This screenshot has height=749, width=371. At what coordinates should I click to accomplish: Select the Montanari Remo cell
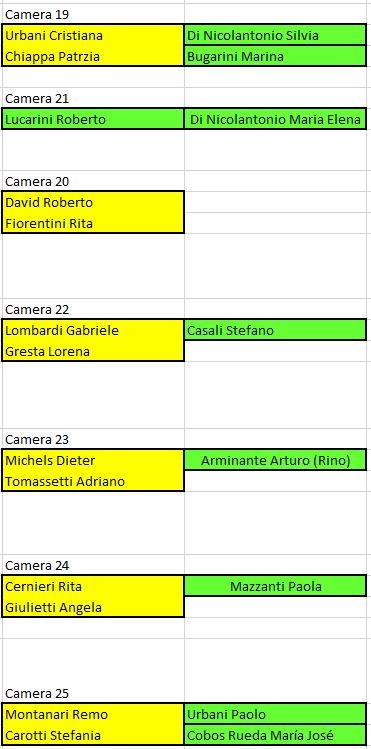coord(93,714)
